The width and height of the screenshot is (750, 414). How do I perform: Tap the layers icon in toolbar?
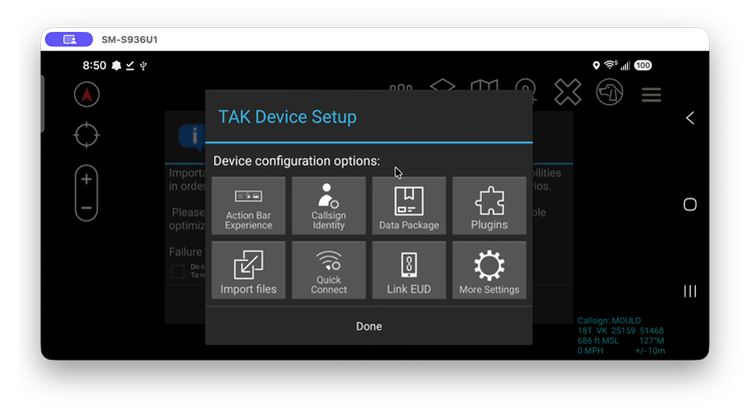point(442,85)
